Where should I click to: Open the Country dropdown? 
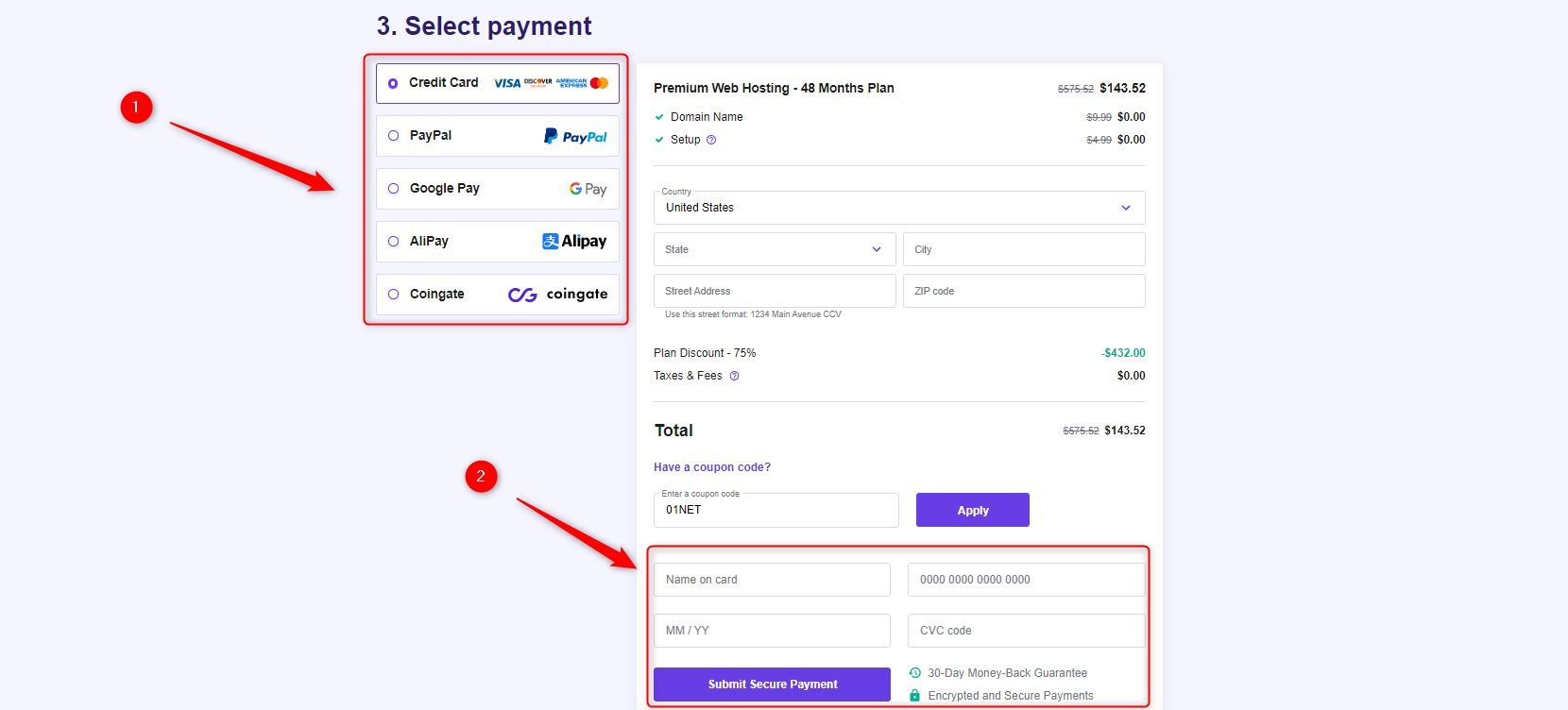point(899,208)
